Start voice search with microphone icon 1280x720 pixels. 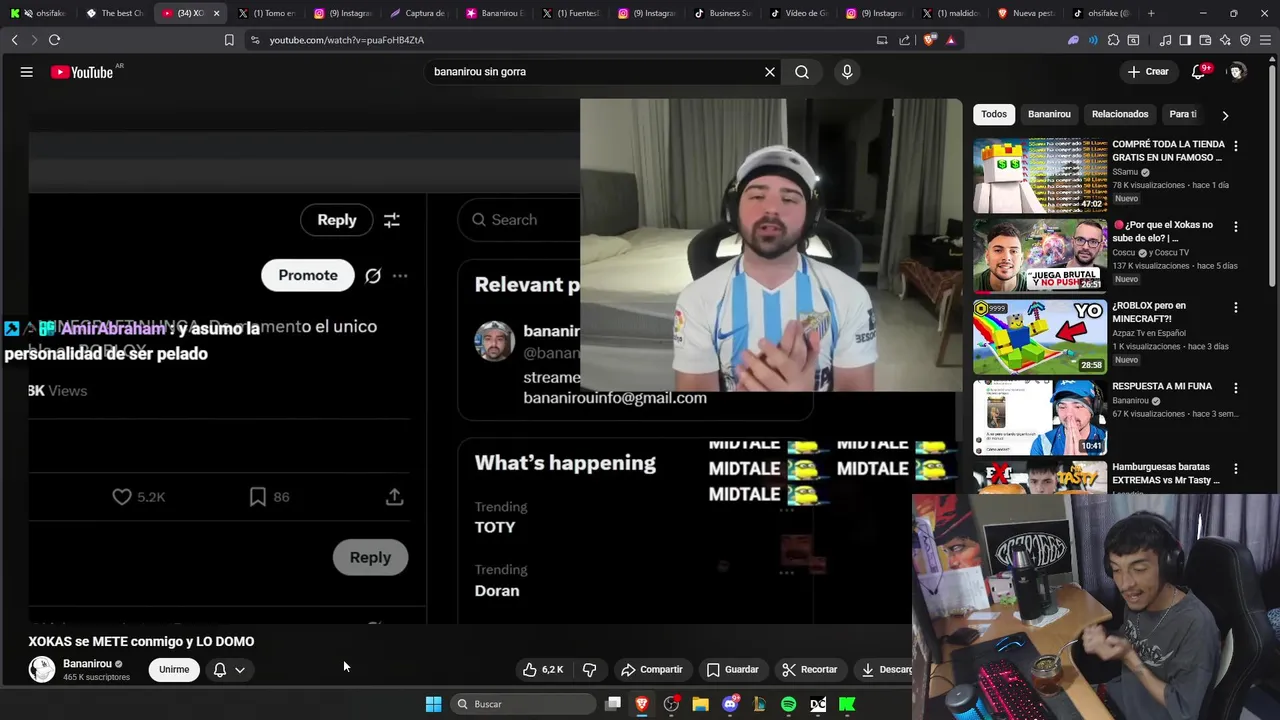(847, 72)
